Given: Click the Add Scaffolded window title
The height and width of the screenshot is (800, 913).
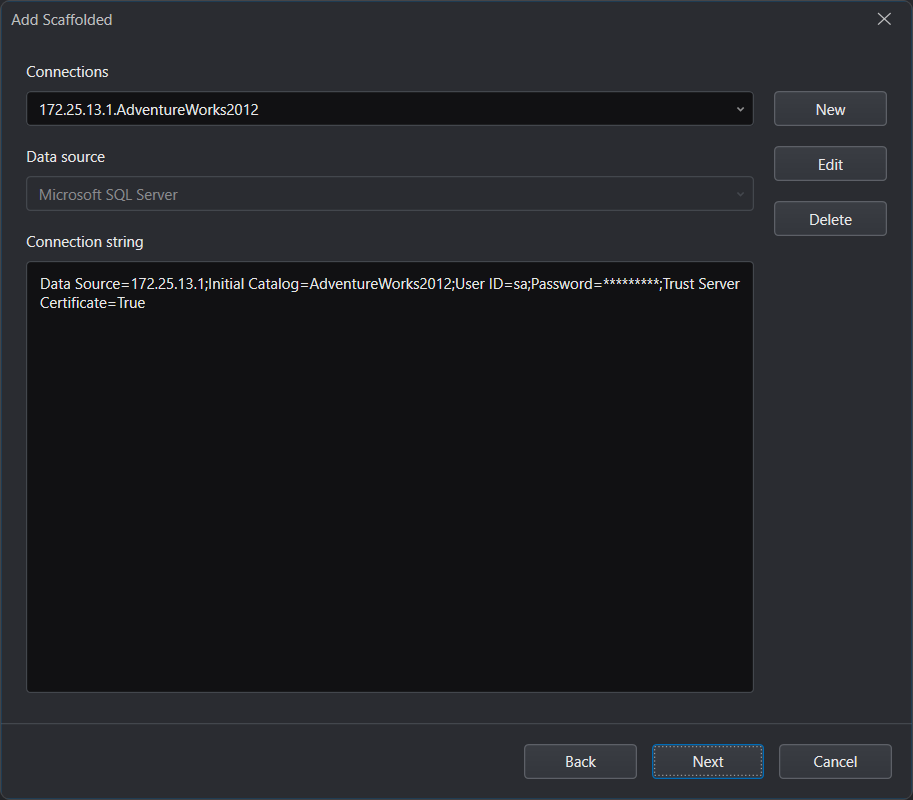Looking at the screenshot, I should 62,20.
